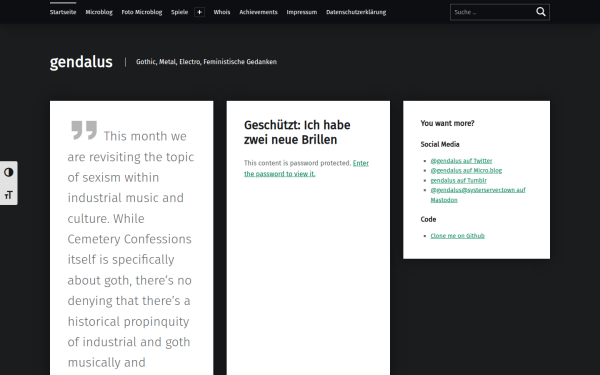Open post Geschützt: Ich habe zwei neue Brillen
Image resolution: width=600 pixels, height=375 pixels.
pyautogui.click(x=297, y=132)
